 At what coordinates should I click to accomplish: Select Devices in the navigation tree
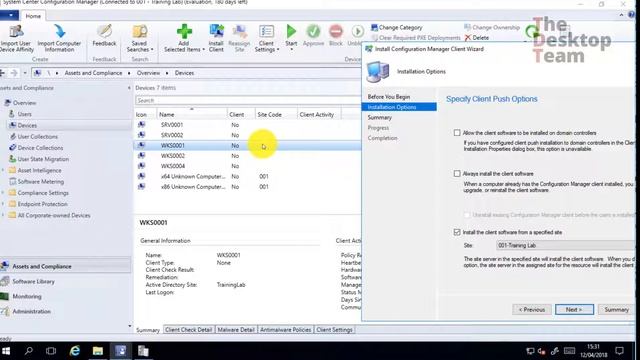point(27,125)
